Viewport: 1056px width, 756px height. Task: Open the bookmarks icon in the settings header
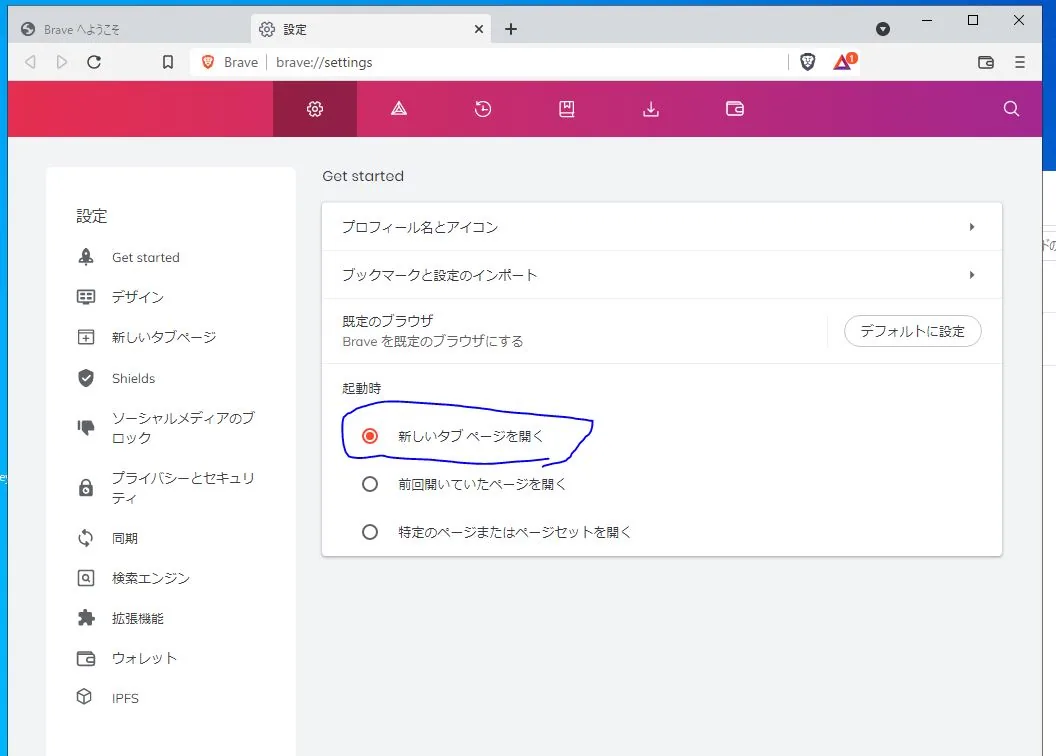pyautogui.click(x=566, y=109)
